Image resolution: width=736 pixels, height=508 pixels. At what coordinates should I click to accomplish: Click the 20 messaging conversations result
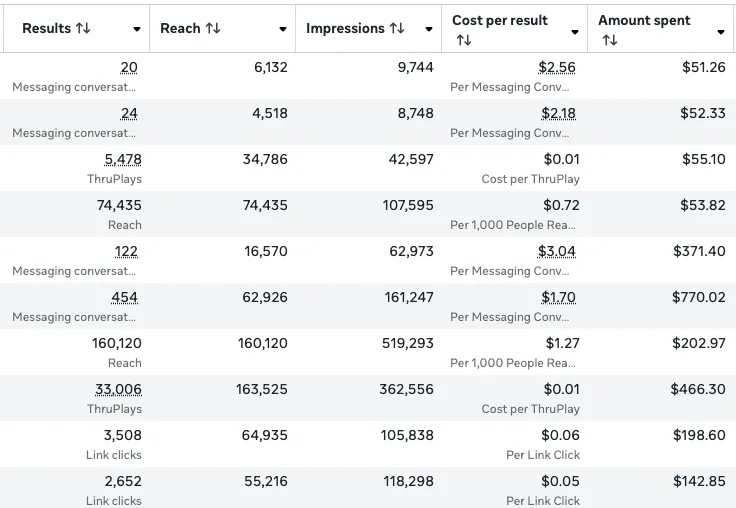tap(129, 68)
